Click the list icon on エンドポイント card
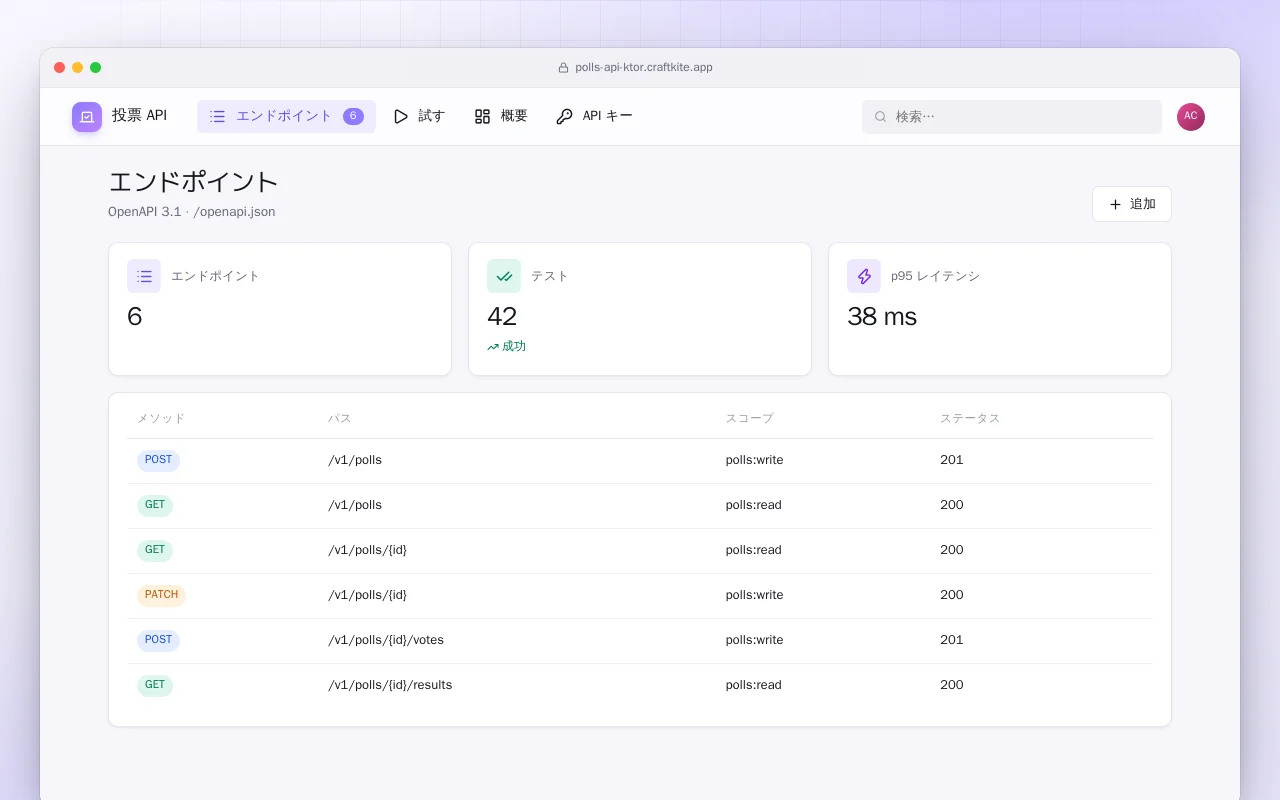The width and height of the screenshot is (1280, 800). tap(144, 276)
